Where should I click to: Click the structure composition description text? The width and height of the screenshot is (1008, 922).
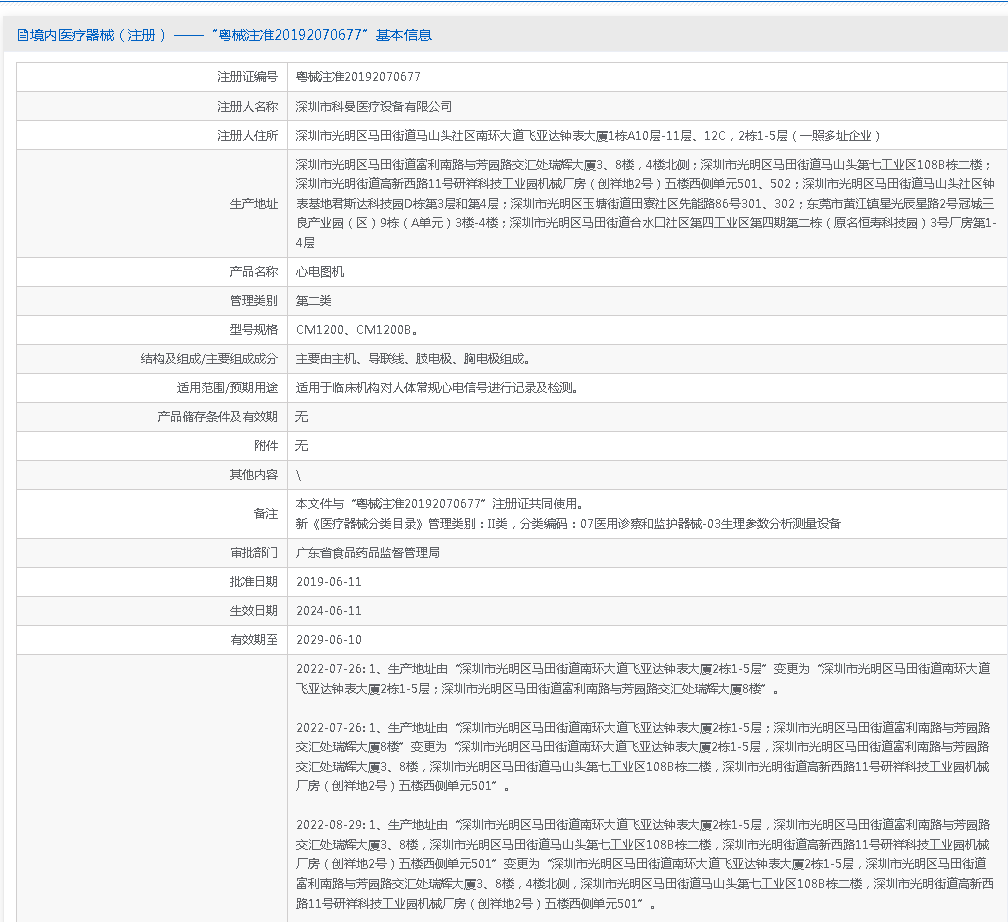412,359
